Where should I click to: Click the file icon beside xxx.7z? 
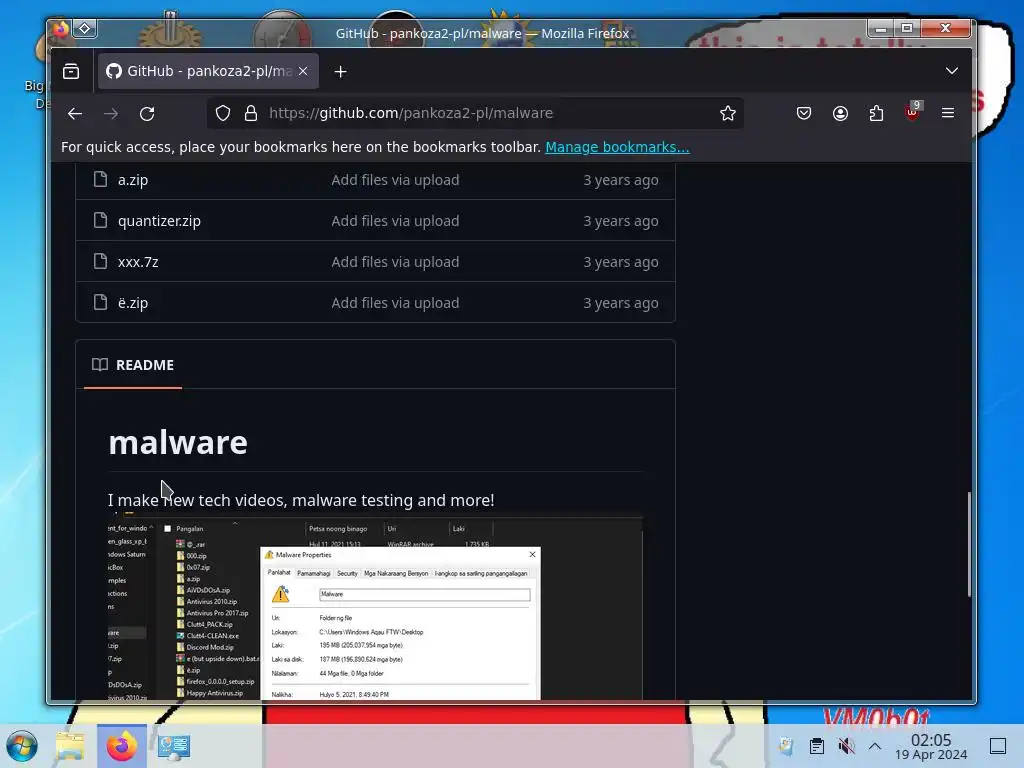coord(100,261)
